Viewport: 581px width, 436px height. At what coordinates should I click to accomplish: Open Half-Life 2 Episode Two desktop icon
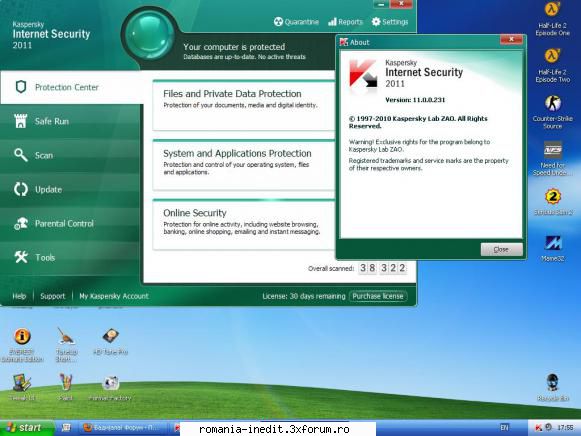pyautogui.click(x=552, y=65)
